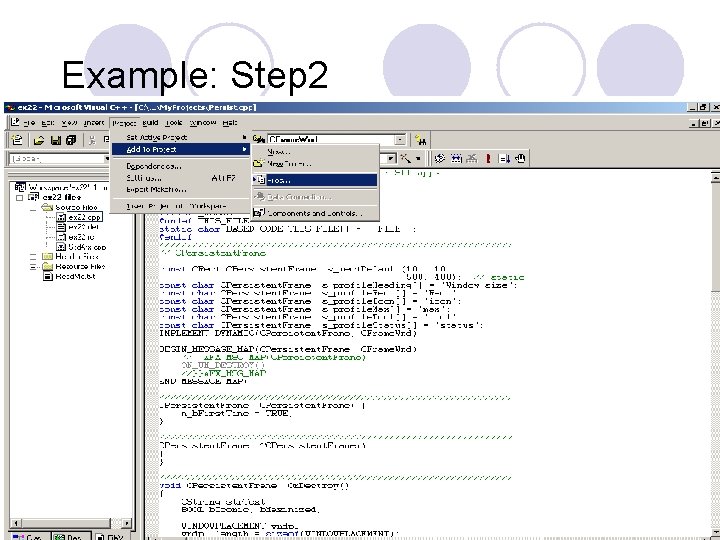Click the Build icon in Build minibar
Screen dimensions: 720x540
tap(456, 158)
